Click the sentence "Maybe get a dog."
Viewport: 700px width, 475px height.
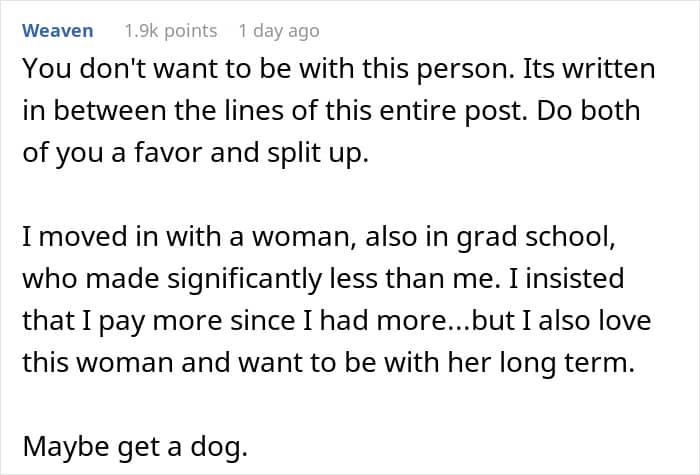[135, 447]
